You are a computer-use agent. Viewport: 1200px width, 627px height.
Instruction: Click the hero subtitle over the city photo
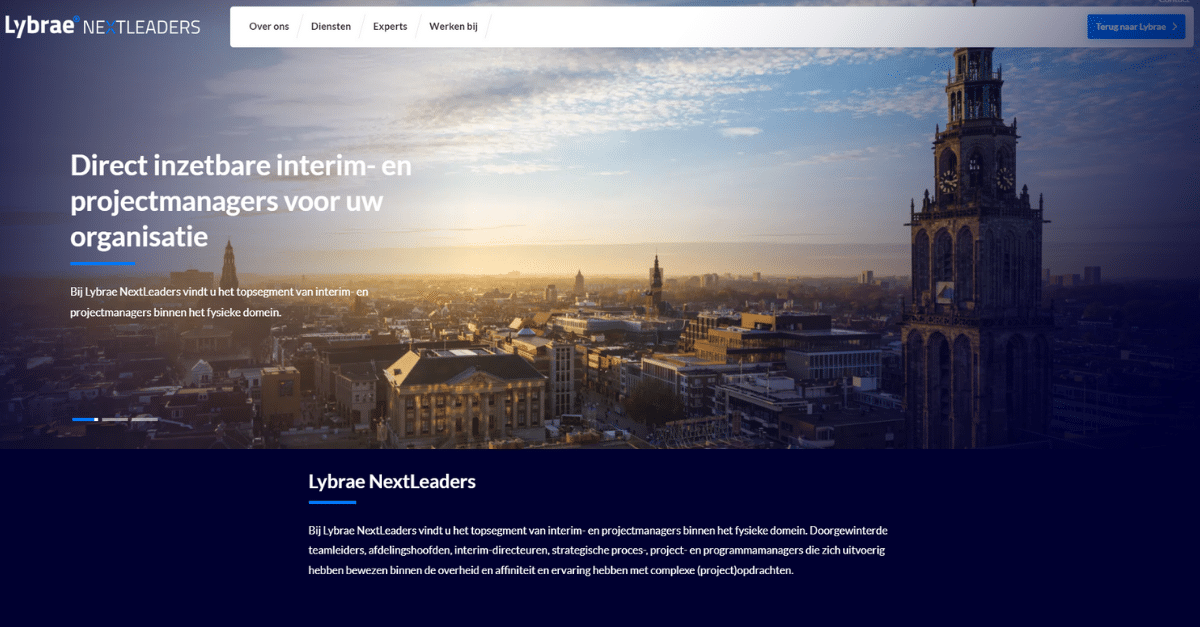click(x=219, y=302)
